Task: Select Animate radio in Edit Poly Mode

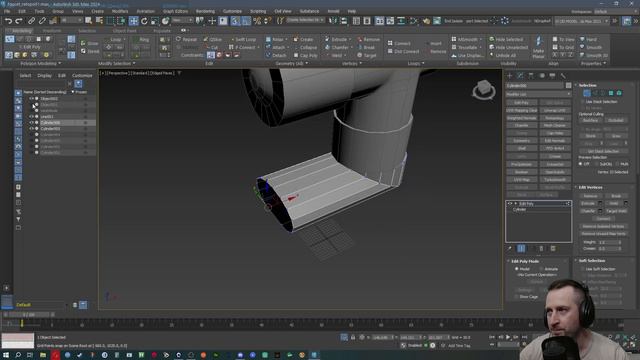Action: point(541,269)
